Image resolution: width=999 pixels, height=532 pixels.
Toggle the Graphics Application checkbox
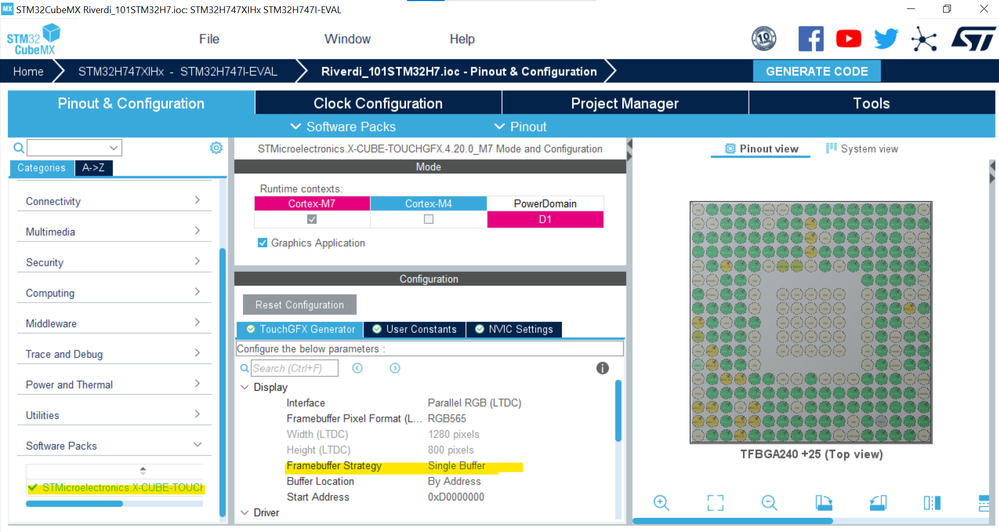pos(262,243)
